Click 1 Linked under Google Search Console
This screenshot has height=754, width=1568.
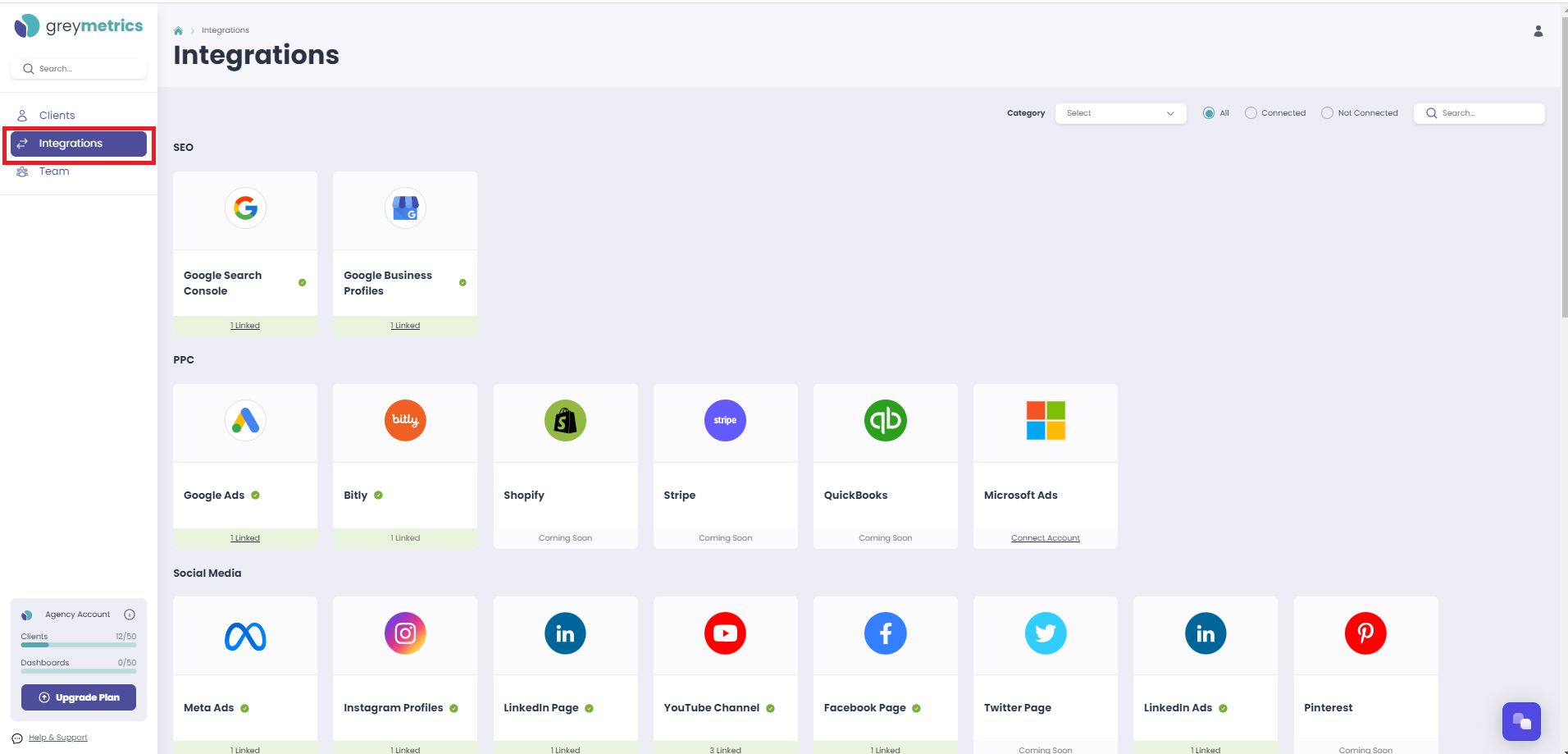(245, 326)
